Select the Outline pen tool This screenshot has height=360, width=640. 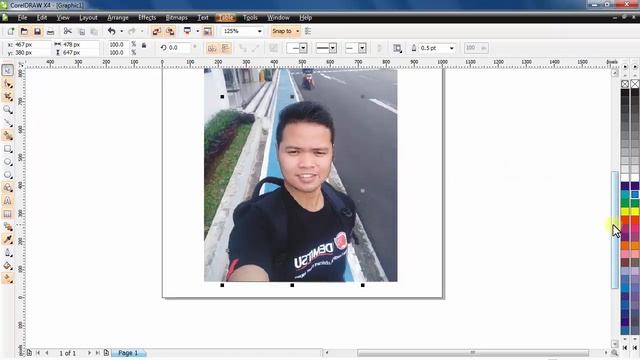7,253
